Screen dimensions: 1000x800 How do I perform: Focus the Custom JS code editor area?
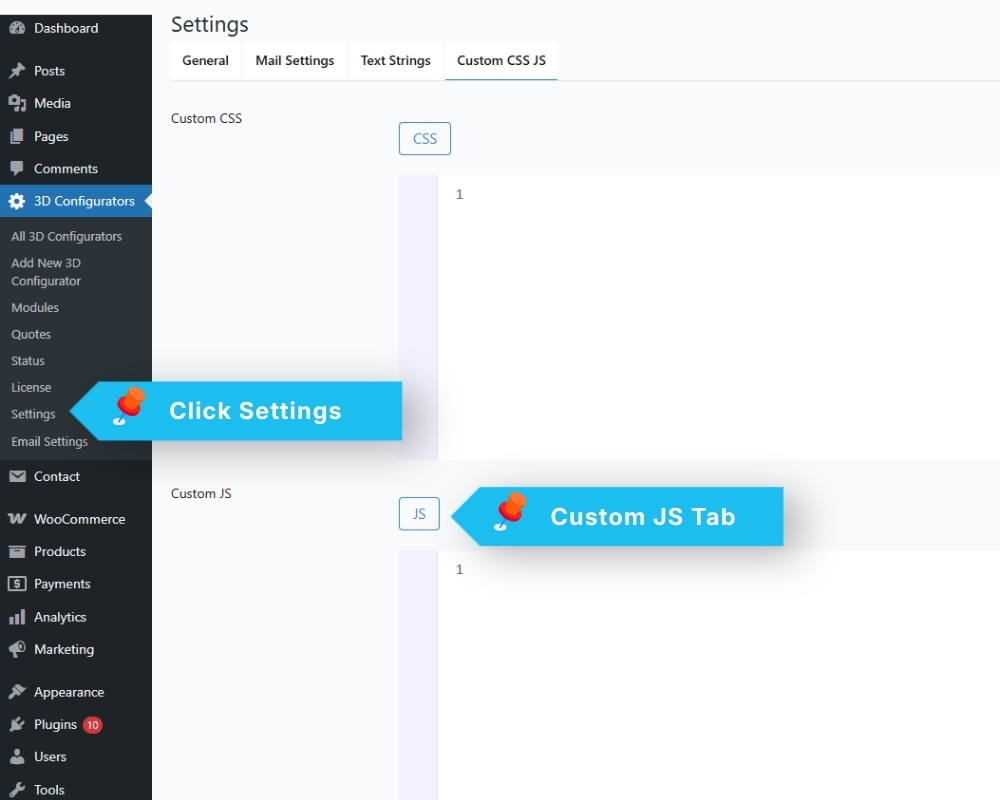[x=719, y=675]
